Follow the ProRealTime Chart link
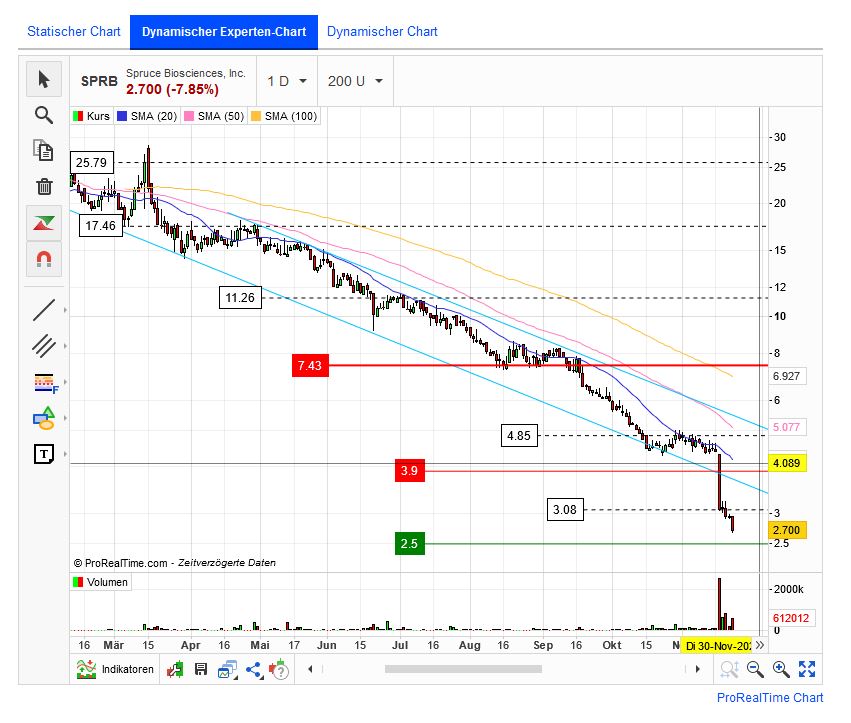This screenshot has width=851, height=723. click(768, 697)
